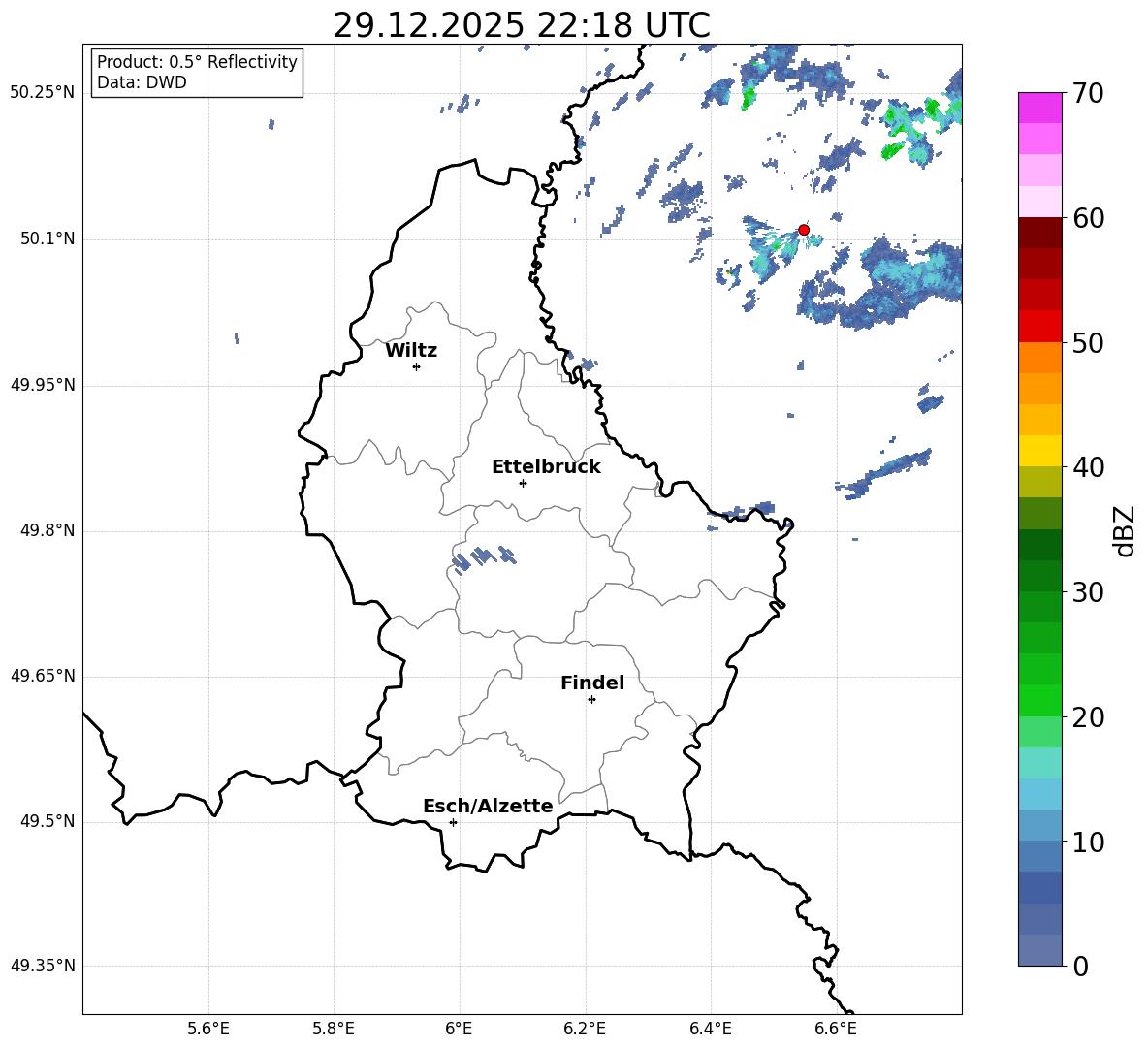
Task: Click the 0 tick on the colorbar
Action: click(1080, 966)
